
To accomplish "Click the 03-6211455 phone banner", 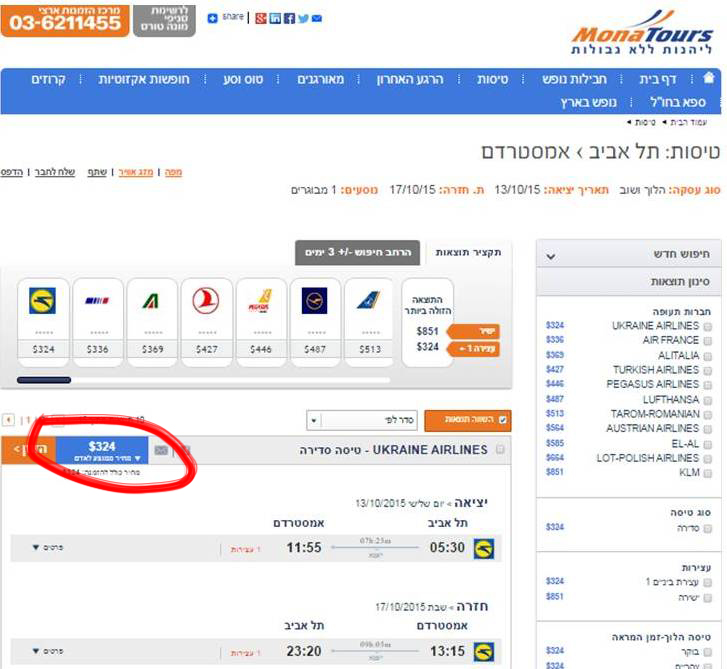I will 65,20.
